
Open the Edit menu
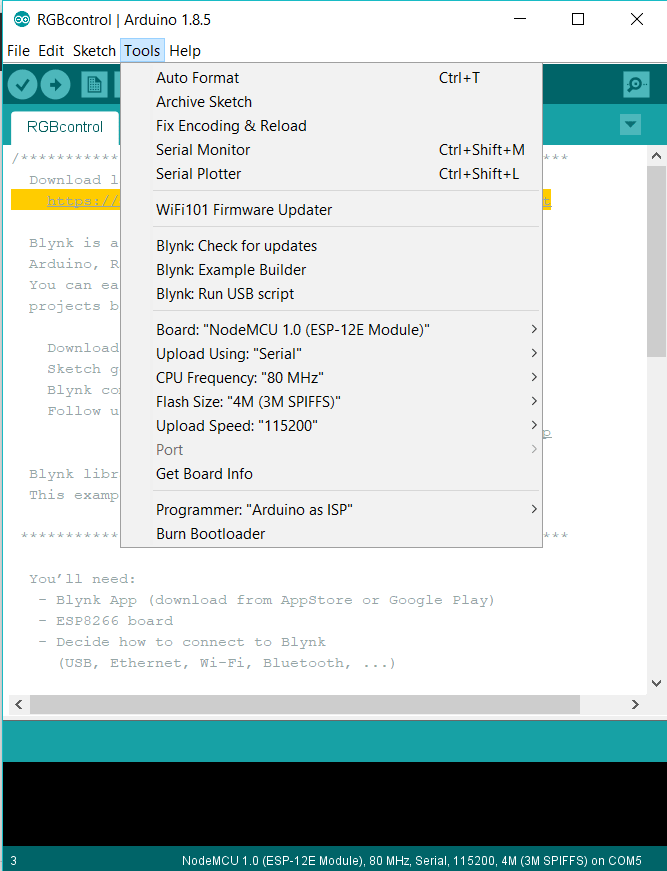tap(51, 51)
